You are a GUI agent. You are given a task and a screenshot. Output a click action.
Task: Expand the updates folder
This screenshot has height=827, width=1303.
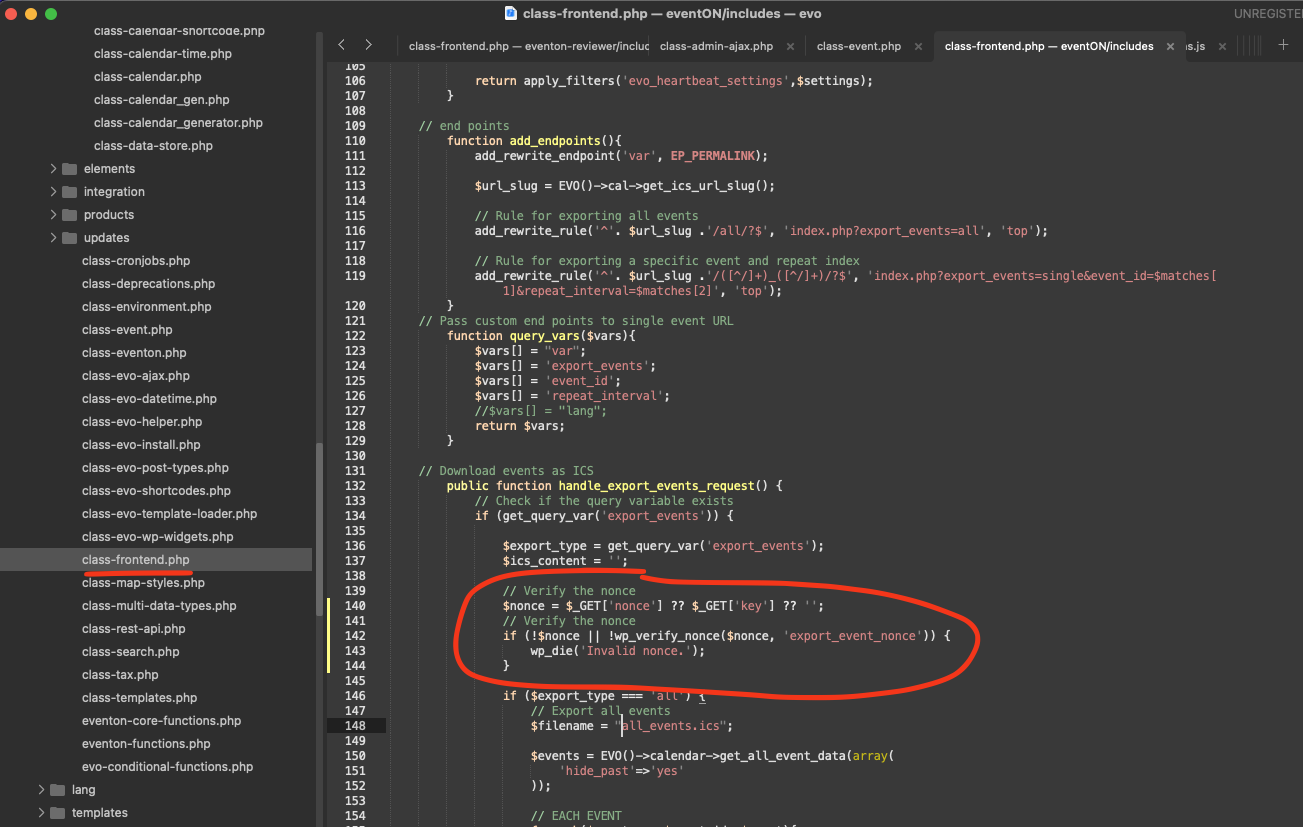pyautogui.click(x=54, y=238)
